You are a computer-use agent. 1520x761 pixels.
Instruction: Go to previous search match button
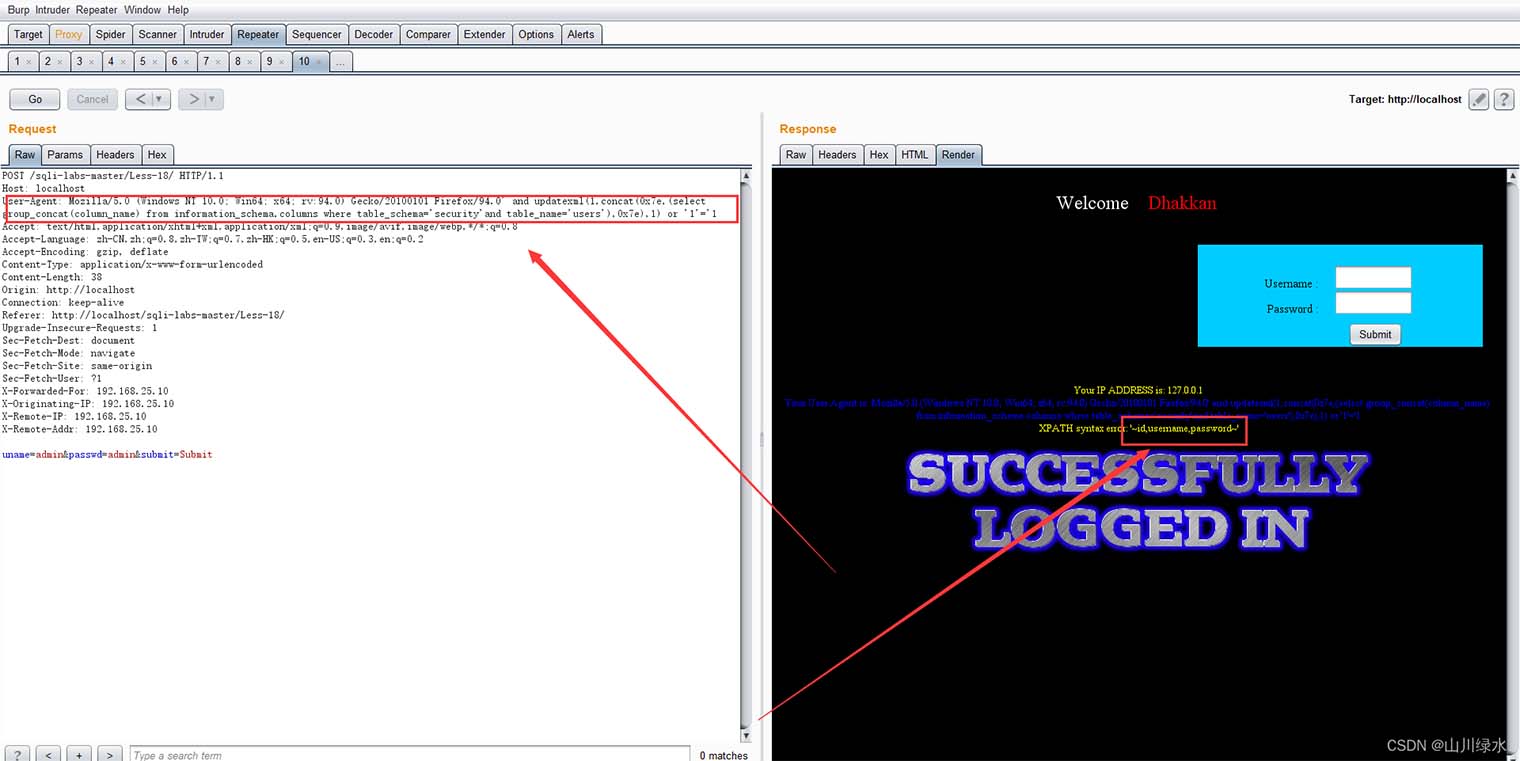49,754
